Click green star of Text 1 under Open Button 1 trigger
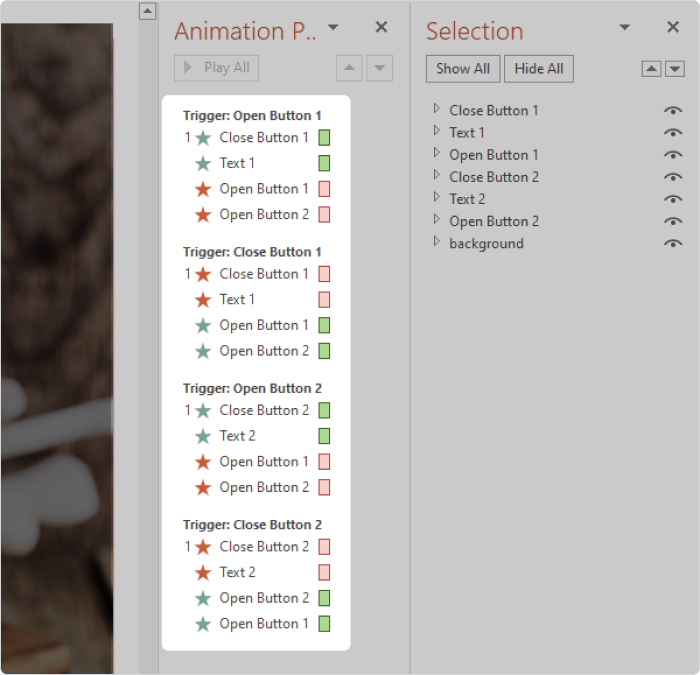Image resolution: width=700 pixels, height=675 pixels. pyautogui.click(x=203, y=163)
